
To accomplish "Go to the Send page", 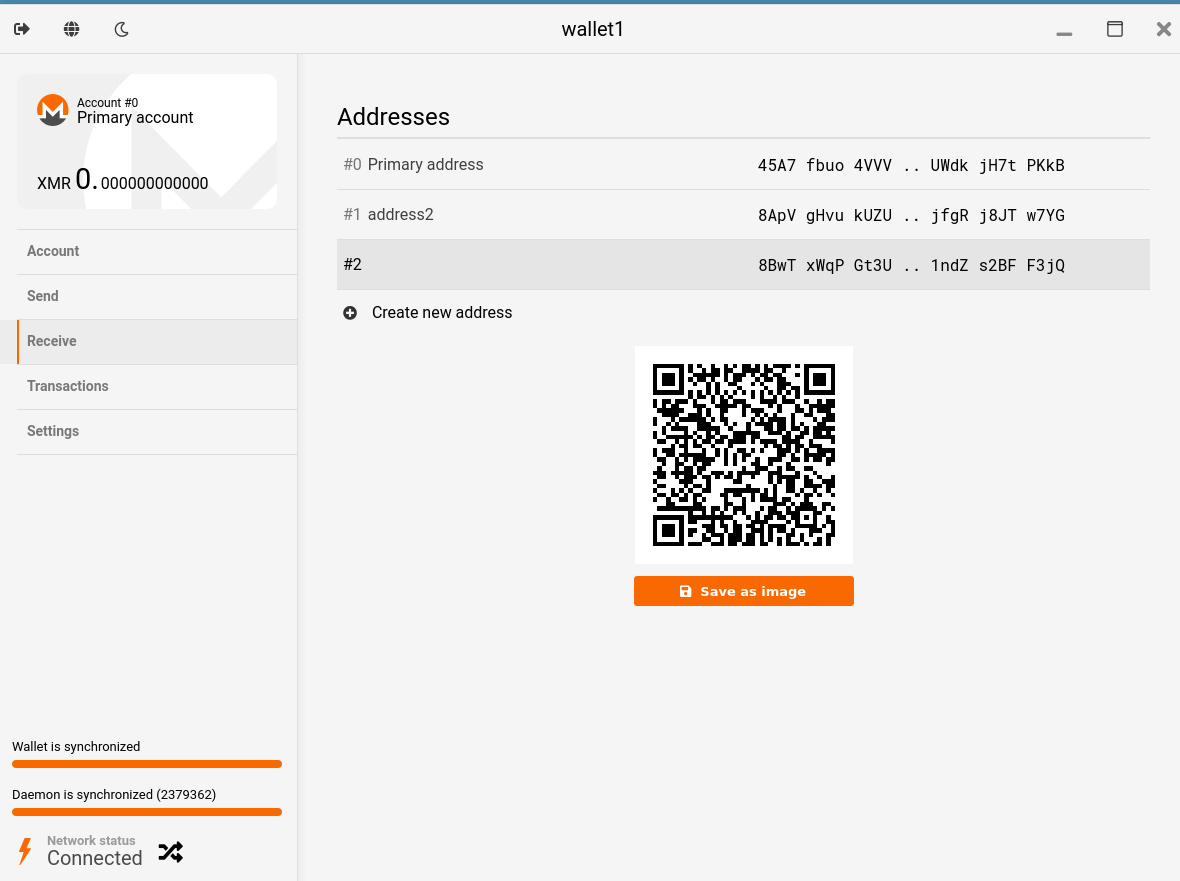I will pos(157,296).
